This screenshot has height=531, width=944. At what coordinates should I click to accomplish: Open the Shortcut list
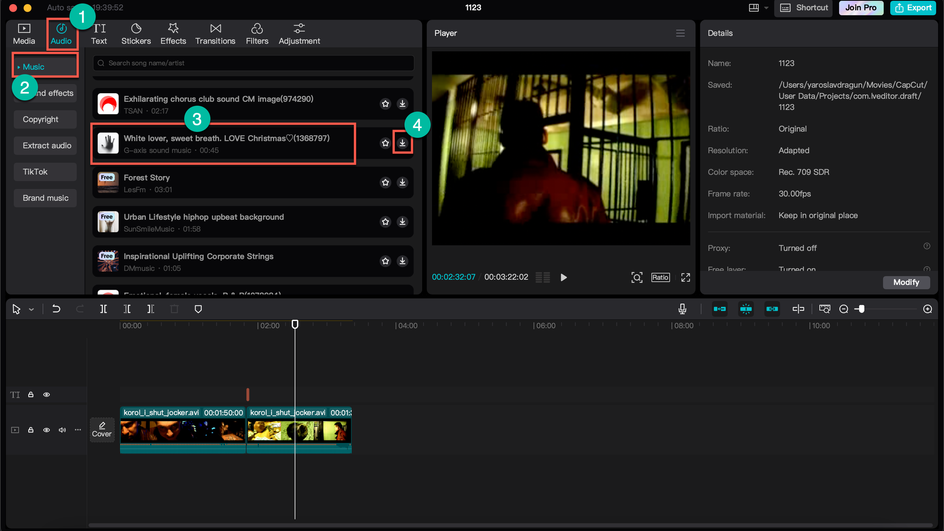tap(804, 8)
